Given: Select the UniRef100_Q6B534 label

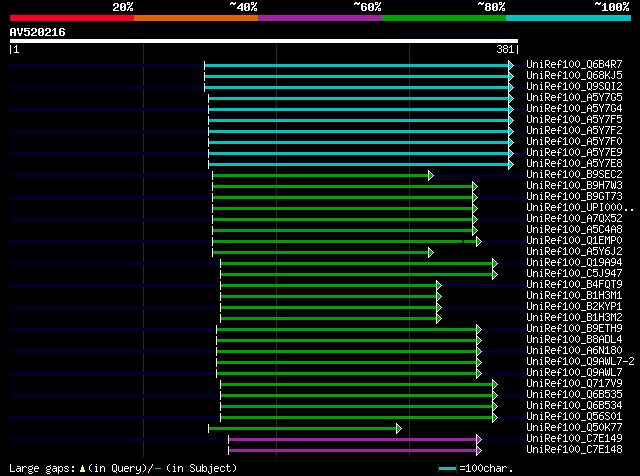Looking at the screenshot, I should [x=574, y=406].
